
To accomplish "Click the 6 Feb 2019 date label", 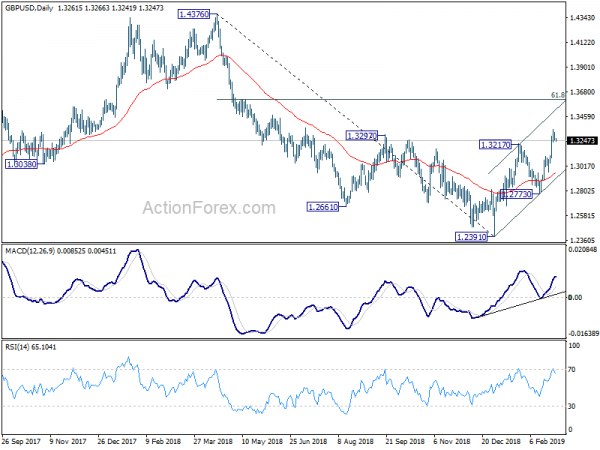I will coord(547,441).
